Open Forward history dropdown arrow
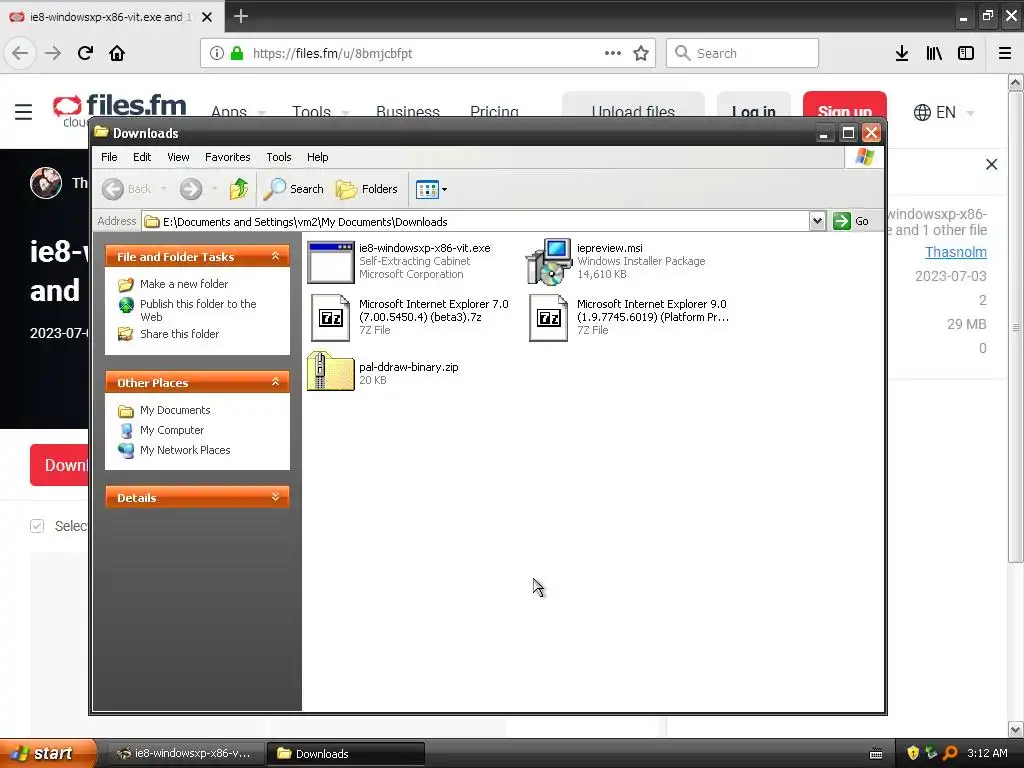 [214, 189]
